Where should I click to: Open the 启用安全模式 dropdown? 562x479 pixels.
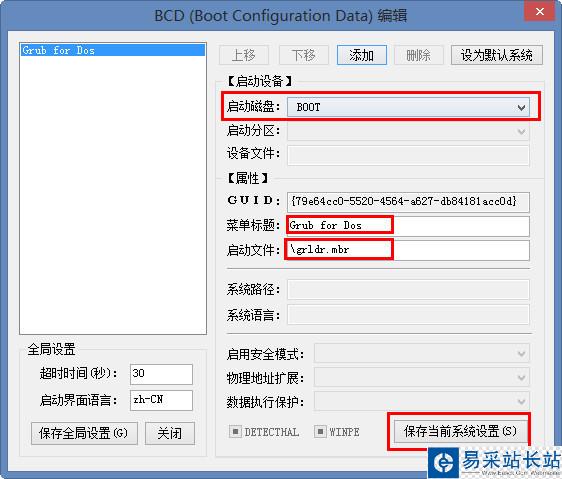pyautogui.click(x=422, y=353)
